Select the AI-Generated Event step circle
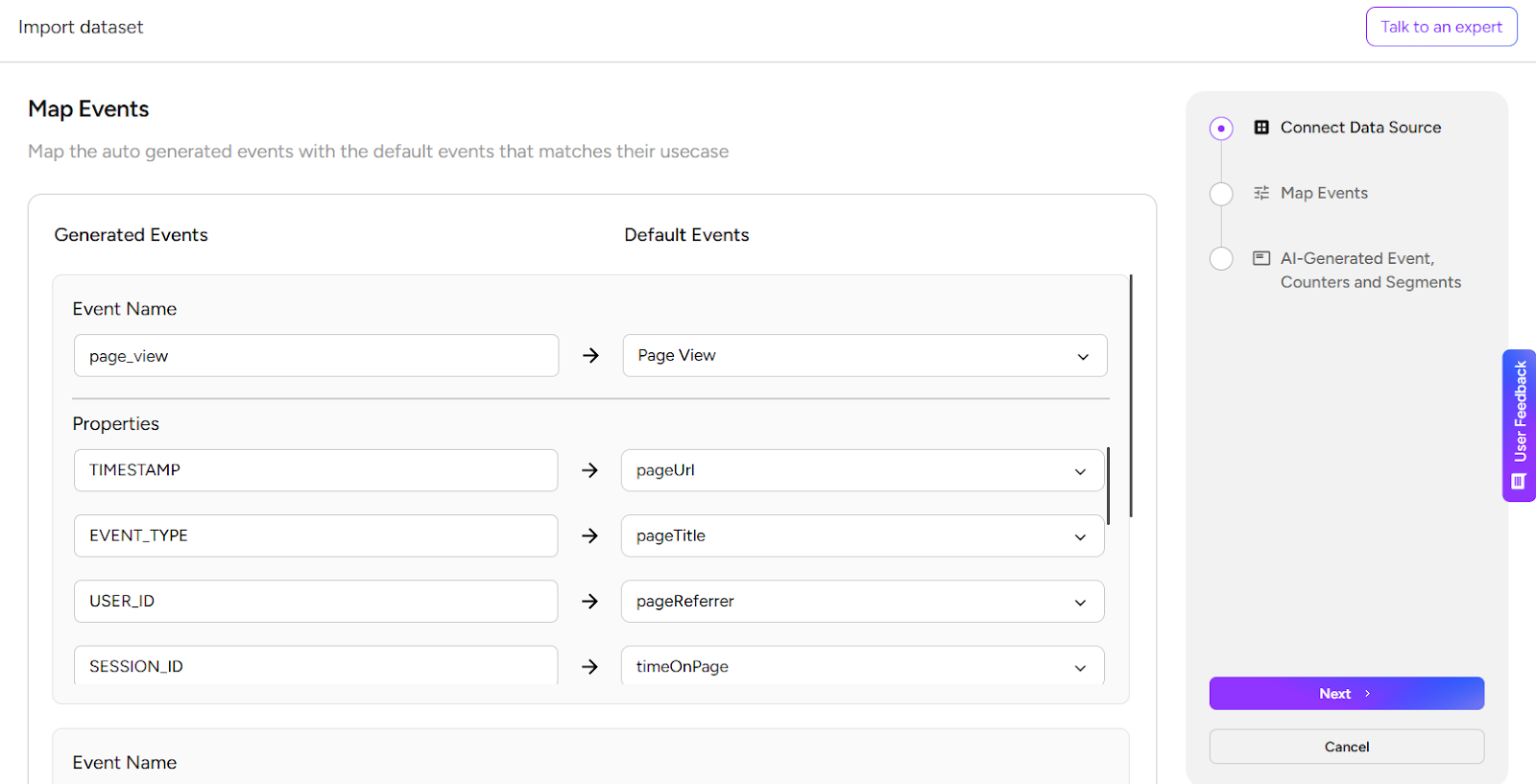The image size is (1536, 784). tap(1221, 259)
